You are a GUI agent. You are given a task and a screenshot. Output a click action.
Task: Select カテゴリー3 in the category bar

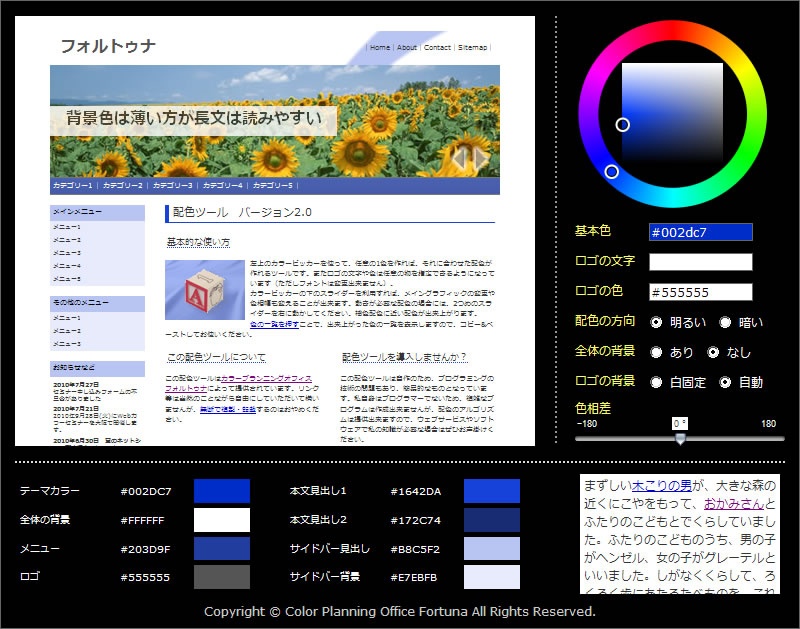point(173,186)
